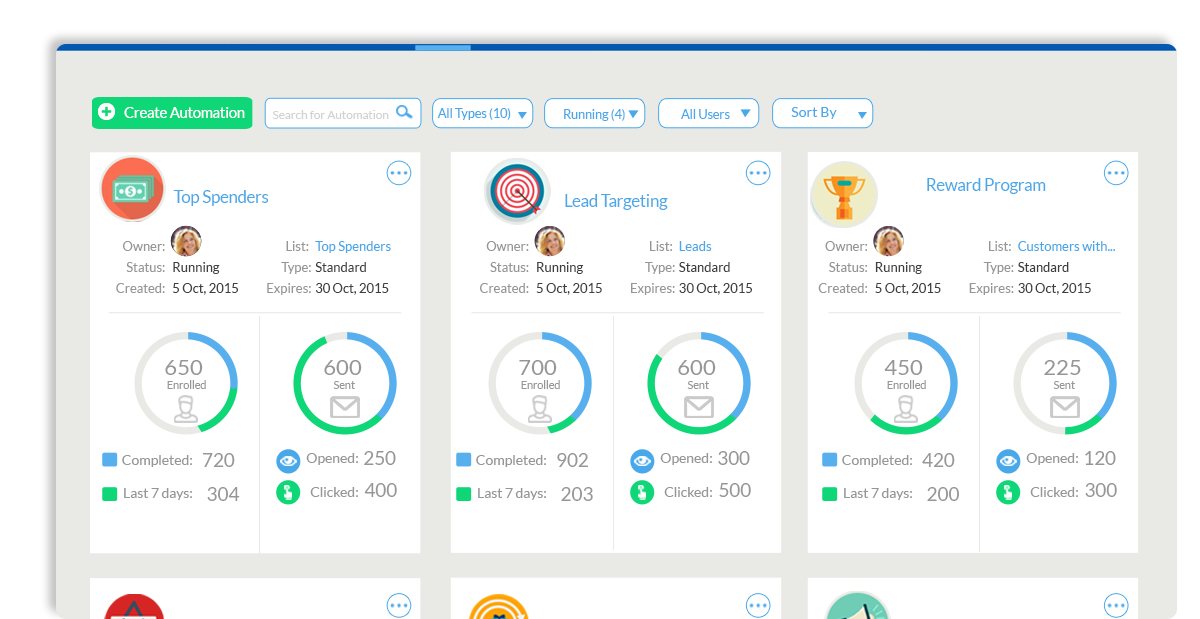Click the blue Completed: 902 swatch
Image resolution: width=1200 pixels, height=619 pixels.
[x=463, y=460]
